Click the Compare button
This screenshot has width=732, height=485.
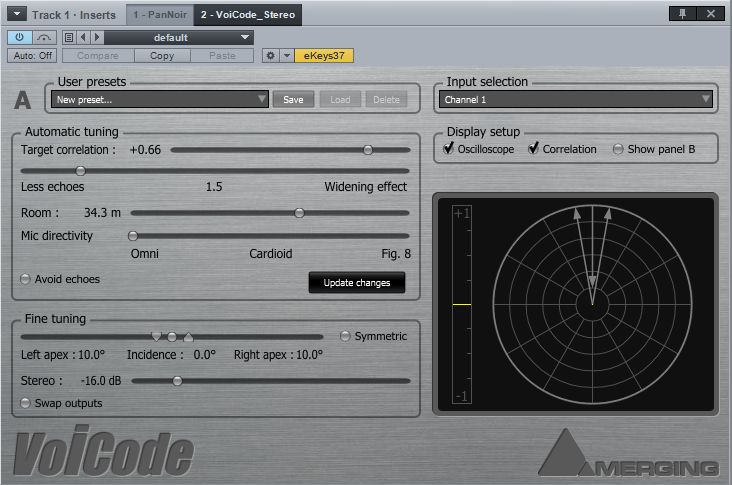[x=98, y=56]
